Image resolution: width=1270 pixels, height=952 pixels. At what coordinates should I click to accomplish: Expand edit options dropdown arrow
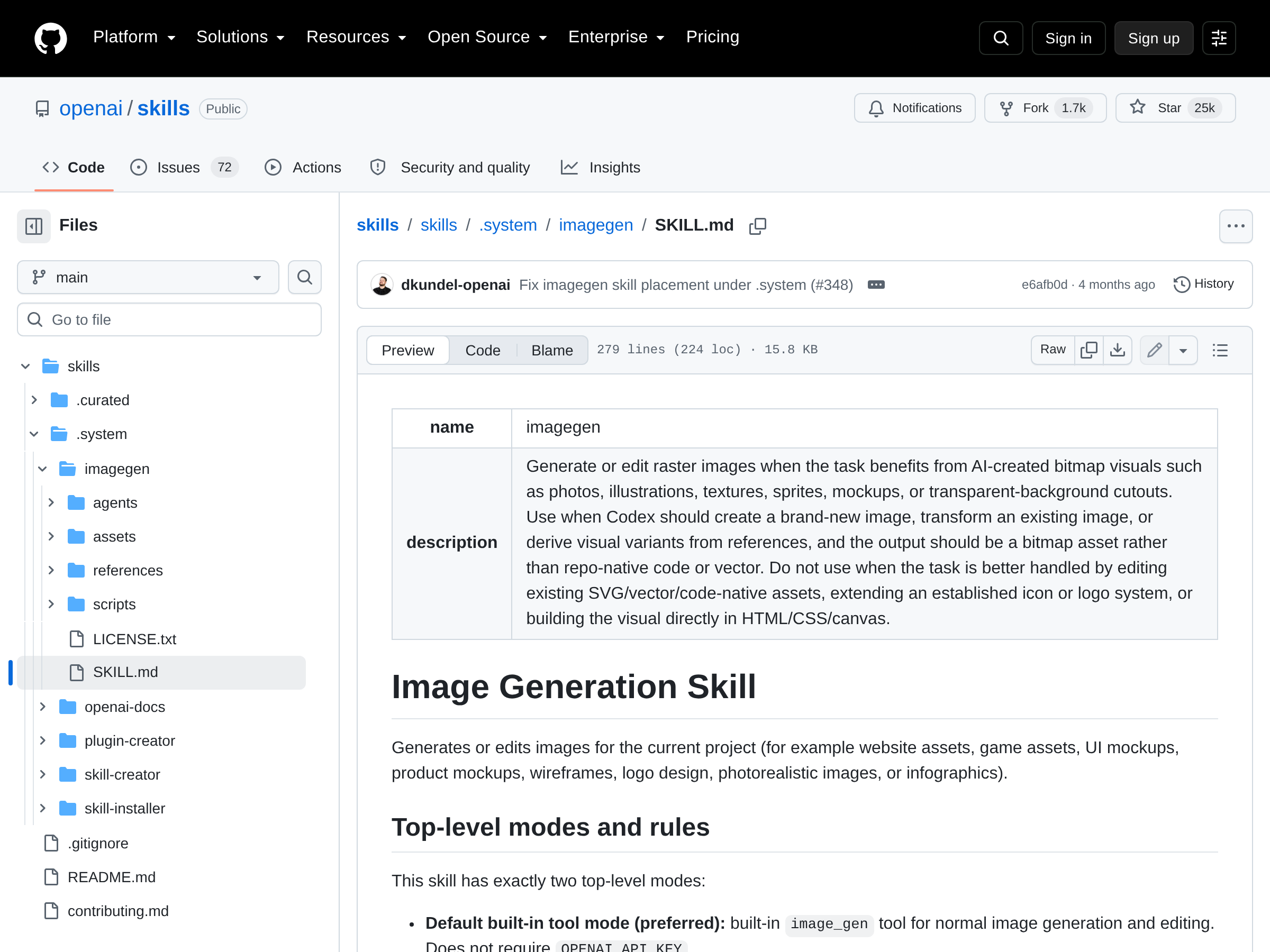click(1183, 350)
